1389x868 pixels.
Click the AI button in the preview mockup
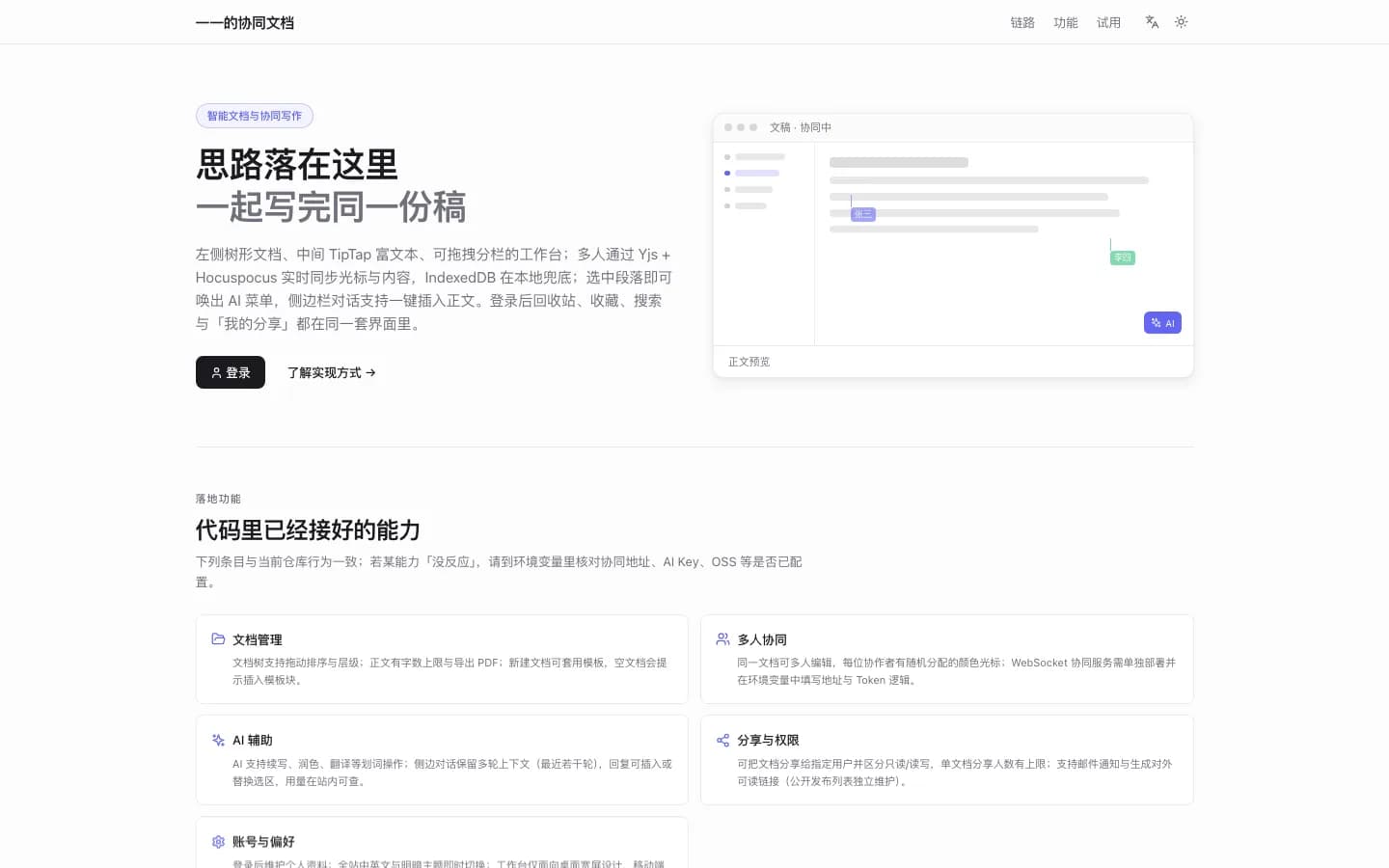click(x=1162, y=323)
